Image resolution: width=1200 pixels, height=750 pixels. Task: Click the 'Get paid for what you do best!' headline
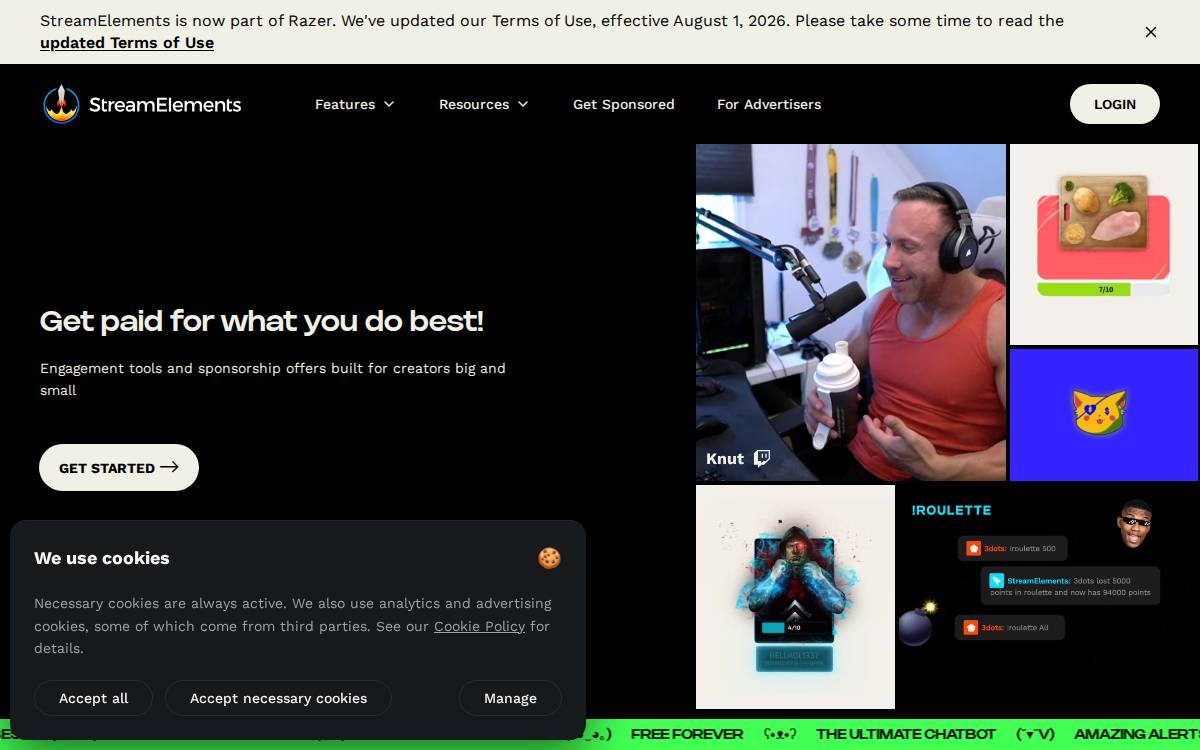coord(262,320)
